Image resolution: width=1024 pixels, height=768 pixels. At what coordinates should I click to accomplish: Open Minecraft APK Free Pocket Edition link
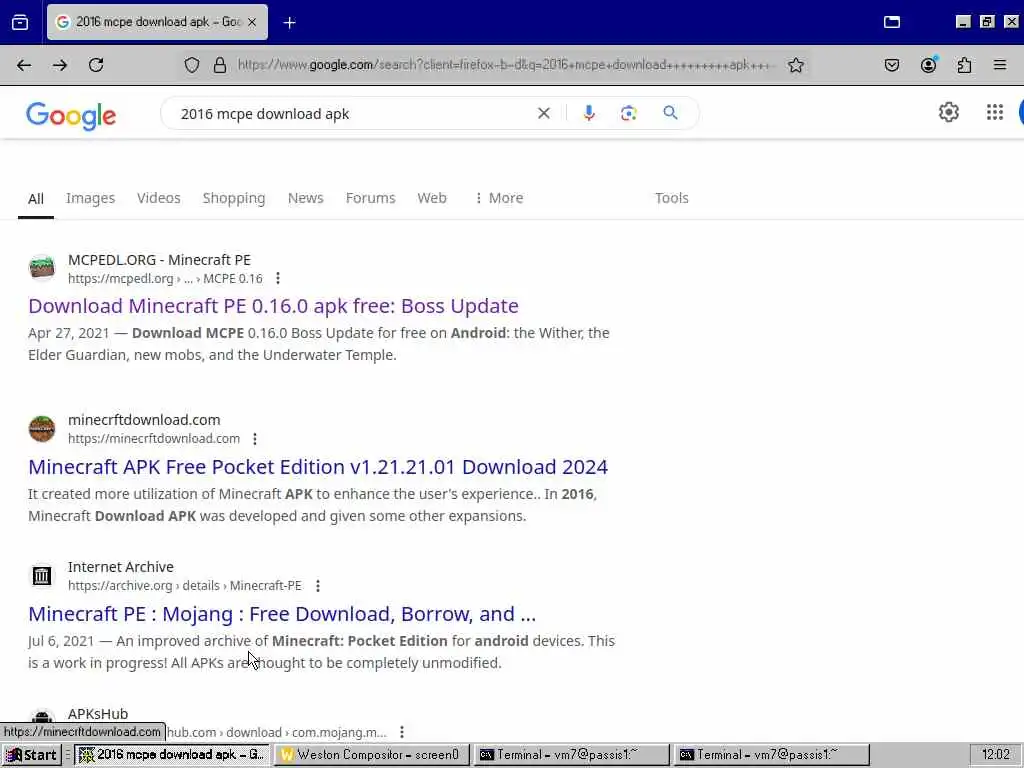click(318, 467)
